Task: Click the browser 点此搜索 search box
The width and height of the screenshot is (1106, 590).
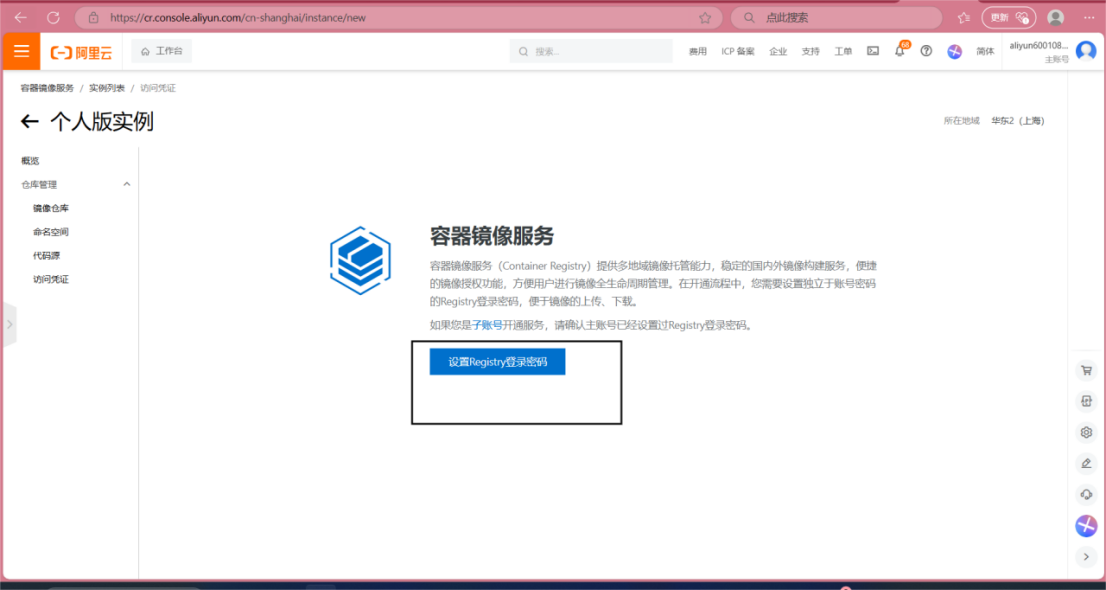Action: pyautogui.click(x=837, y=18)
